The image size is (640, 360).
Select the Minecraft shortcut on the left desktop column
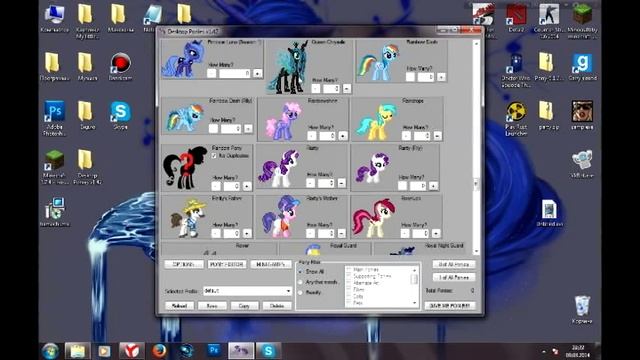(54, 167)
